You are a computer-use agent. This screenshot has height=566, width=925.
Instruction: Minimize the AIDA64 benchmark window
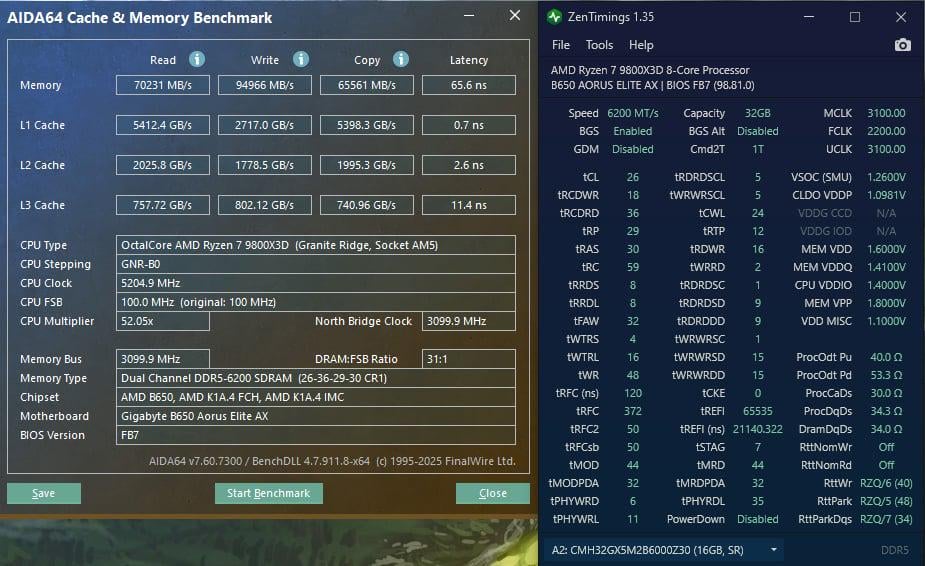[469, 15]
